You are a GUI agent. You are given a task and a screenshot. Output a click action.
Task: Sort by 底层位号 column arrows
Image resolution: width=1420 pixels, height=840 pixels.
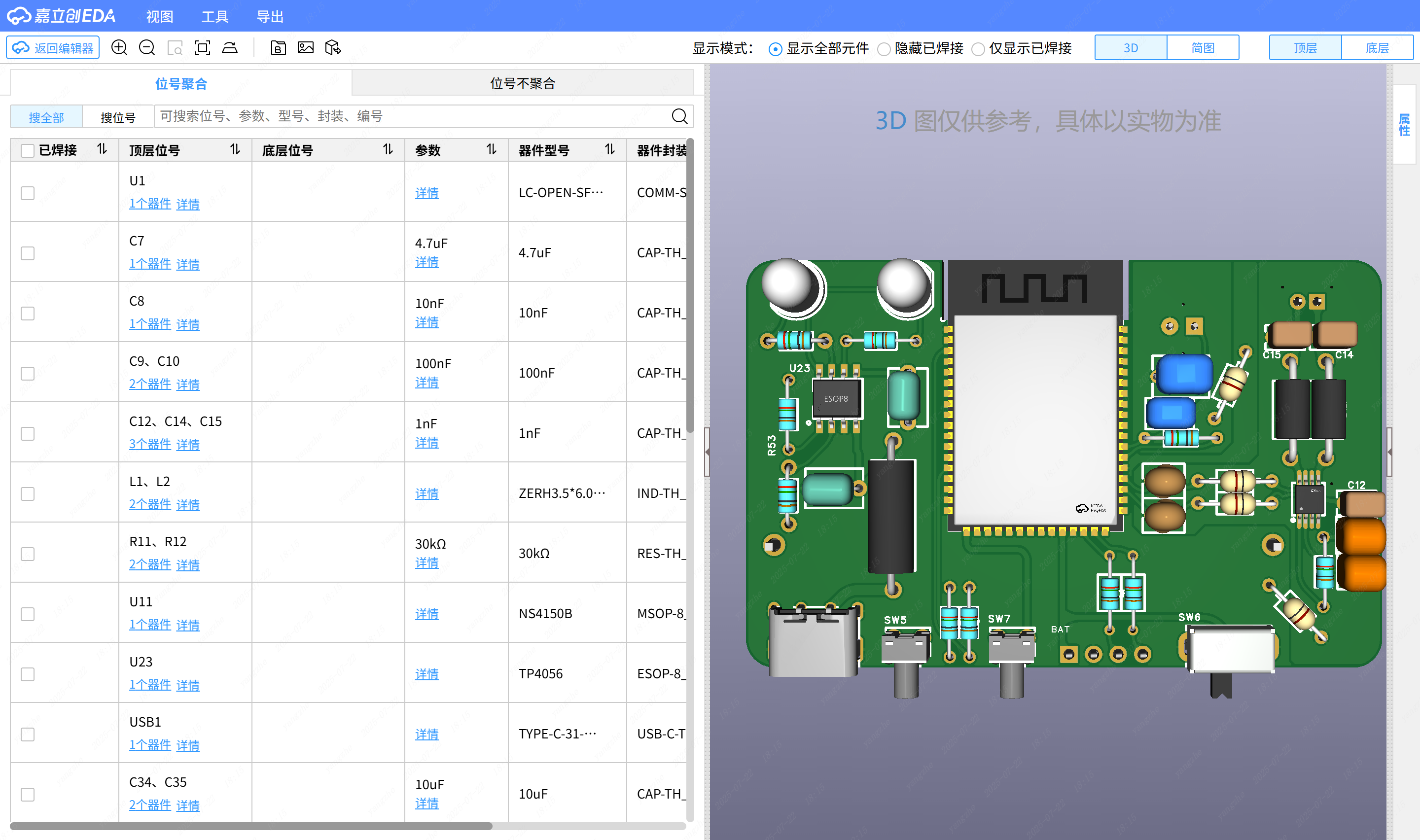point(388,149)
